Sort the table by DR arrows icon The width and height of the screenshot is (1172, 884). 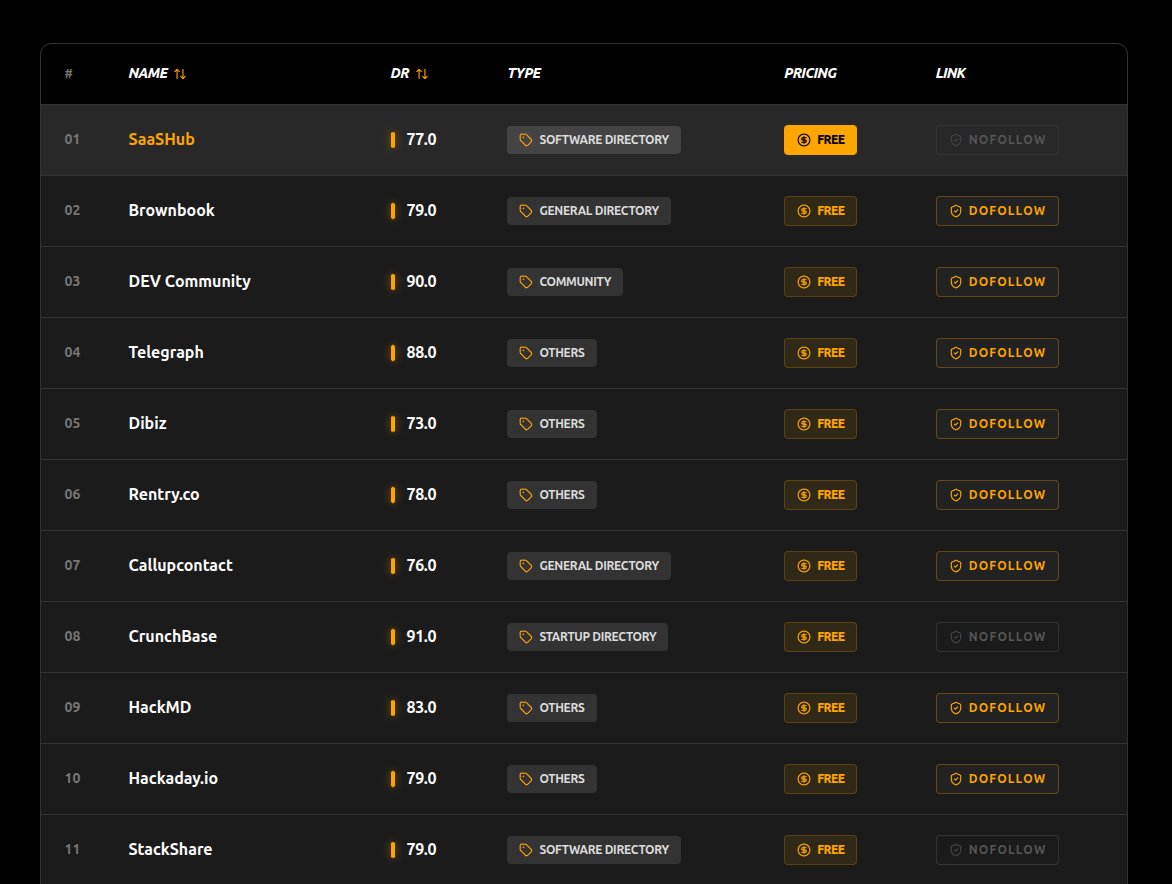pyautogui.click(x=422, y=73)
